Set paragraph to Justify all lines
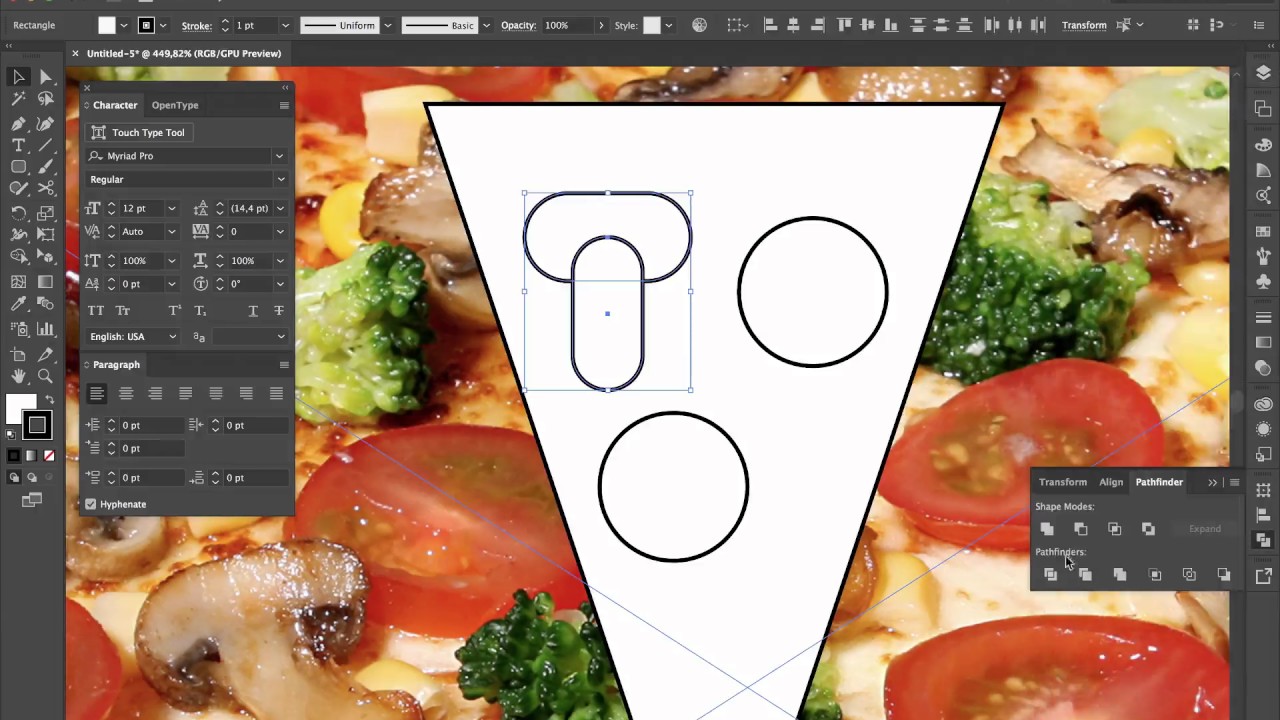 tap(276, 394)
